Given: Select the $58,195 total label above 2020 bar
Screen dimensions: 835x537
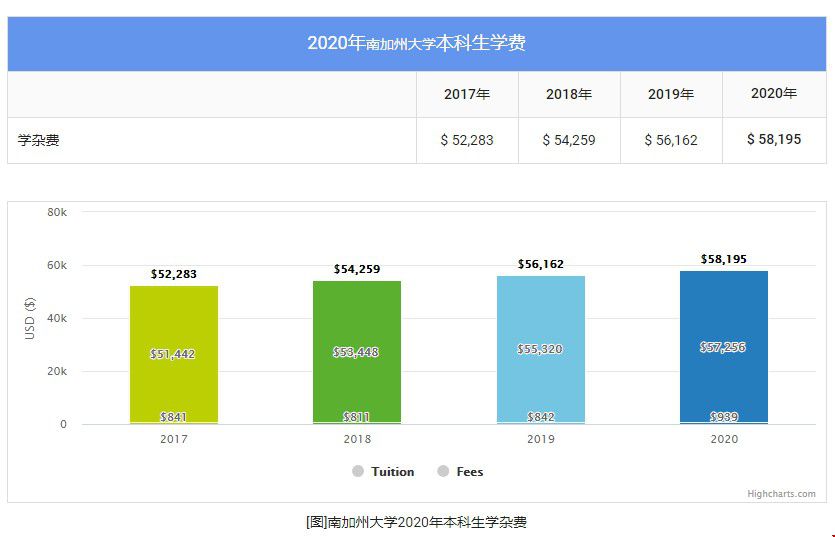Looking at the screenshot, I should click(724, 259).
